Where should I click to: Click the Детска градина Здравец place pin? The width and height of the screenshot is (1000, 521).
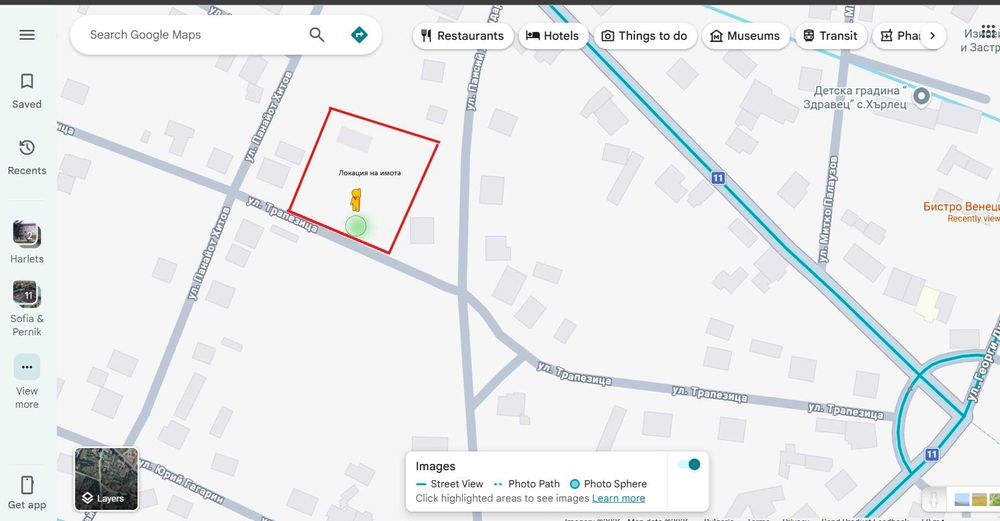[921, 96]
